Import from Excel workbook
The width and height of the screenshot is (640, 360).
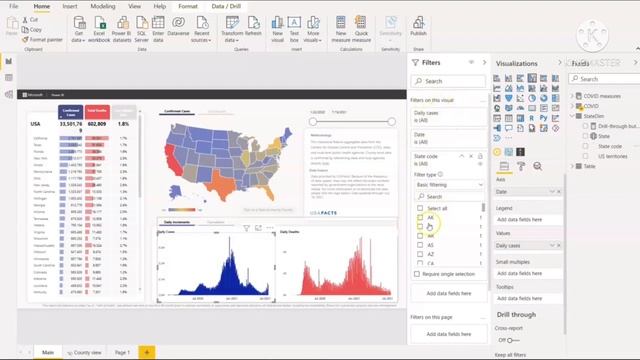pyautogui.click(x=99, y=29)
